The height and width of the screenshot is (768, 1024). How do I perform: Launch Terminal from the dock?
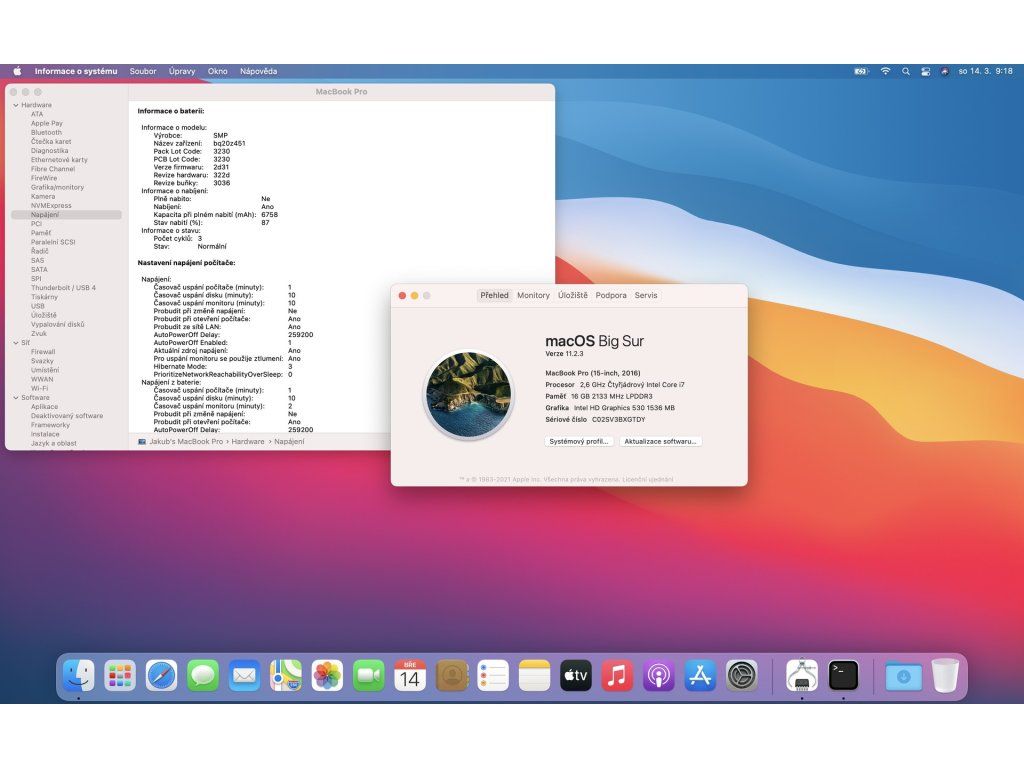point(843,676)
